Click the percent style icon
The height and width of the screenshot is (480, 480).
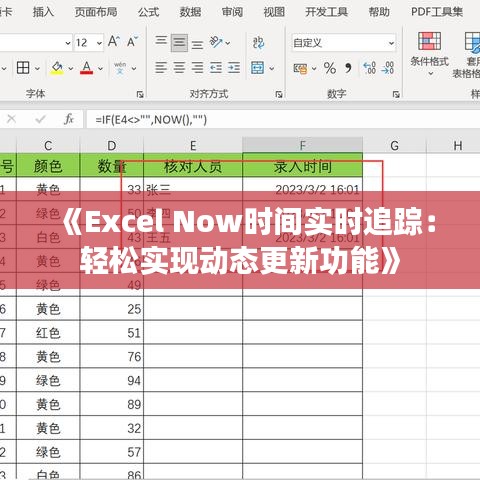point(330,68)
